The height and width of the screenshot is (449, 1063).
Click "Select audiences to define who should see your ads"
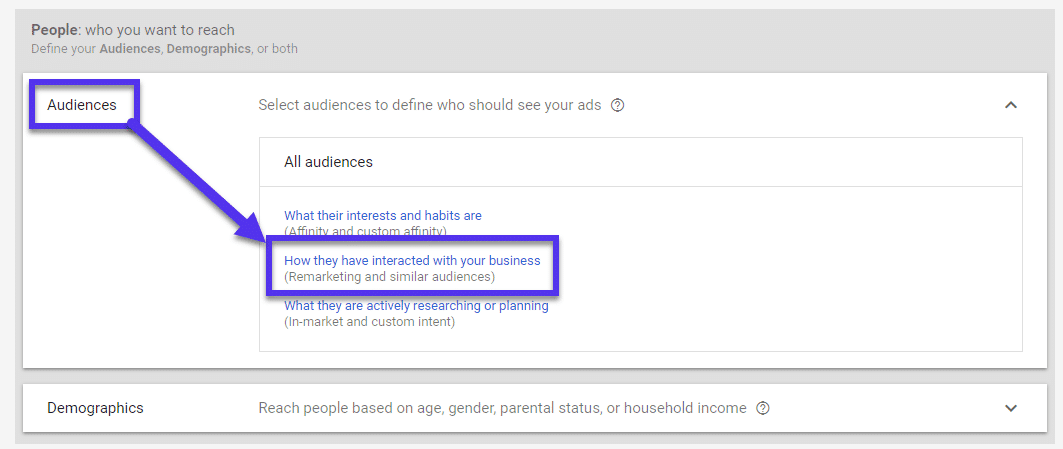430,105
